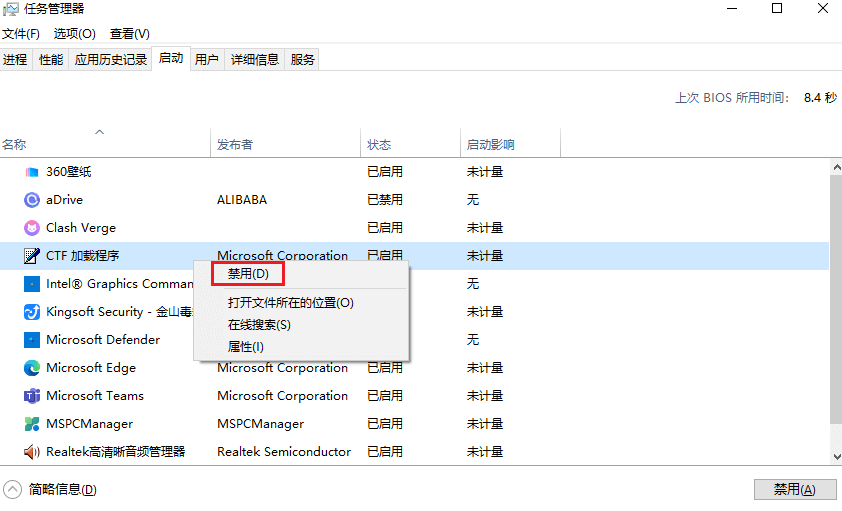Click 已启用 status in MSPCManager row
This screenshot has height=511, width=842.
(385, 424)
